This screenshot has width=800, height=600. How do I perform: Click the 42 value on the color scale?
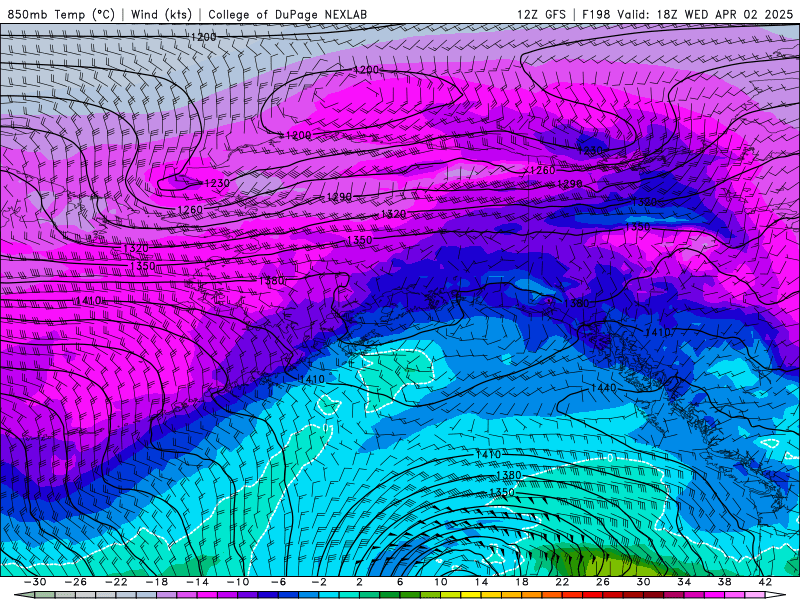(x=765, y=582)
